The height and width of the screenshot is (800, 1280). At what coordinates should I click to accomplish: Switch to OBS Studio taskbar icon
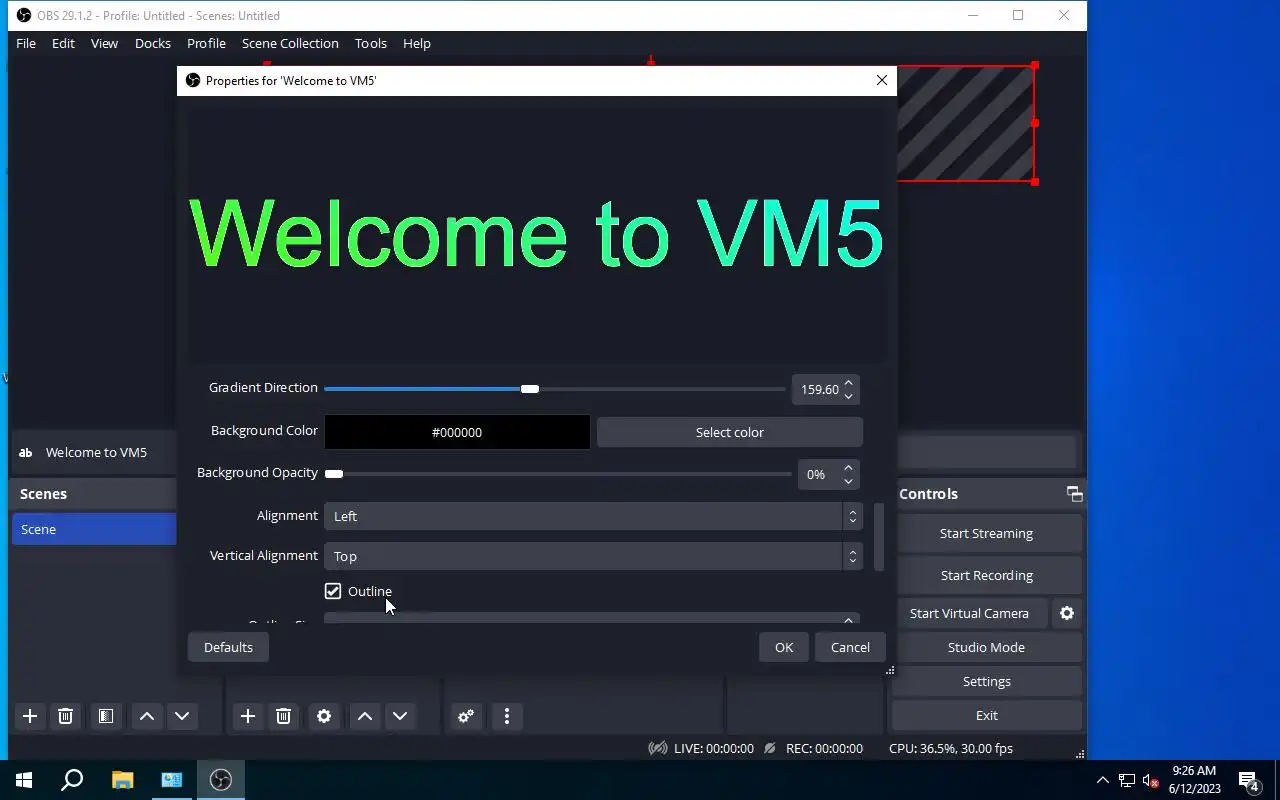point(221,780)
